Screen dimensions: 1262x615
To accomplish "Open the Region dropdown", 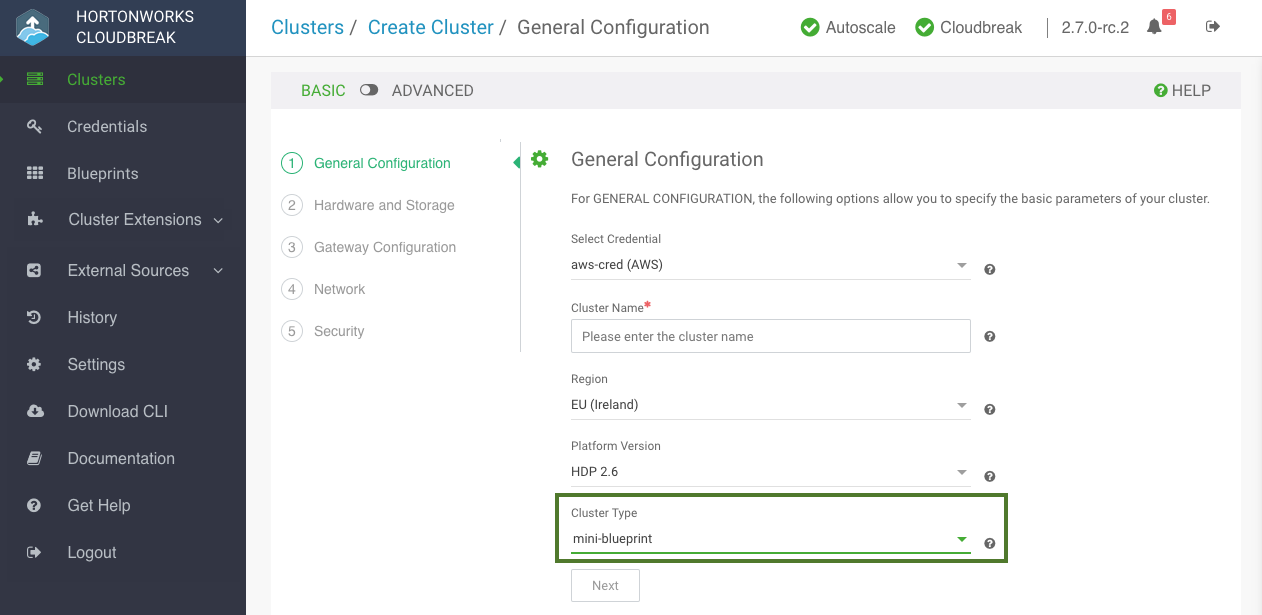I will (765, 405).
